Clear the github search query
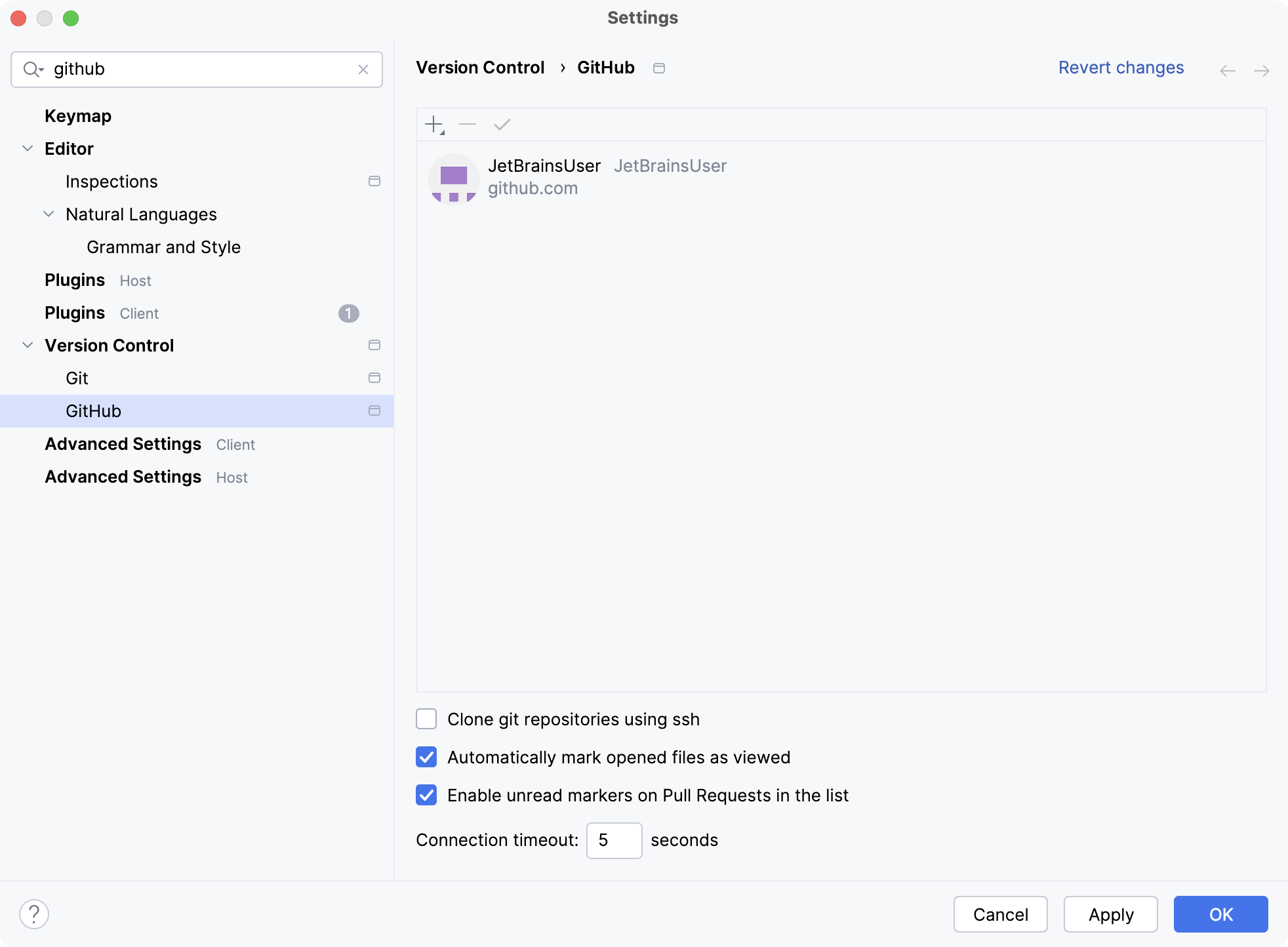The width and height of the screenshot is (1288, 947). tap(363, 69)
